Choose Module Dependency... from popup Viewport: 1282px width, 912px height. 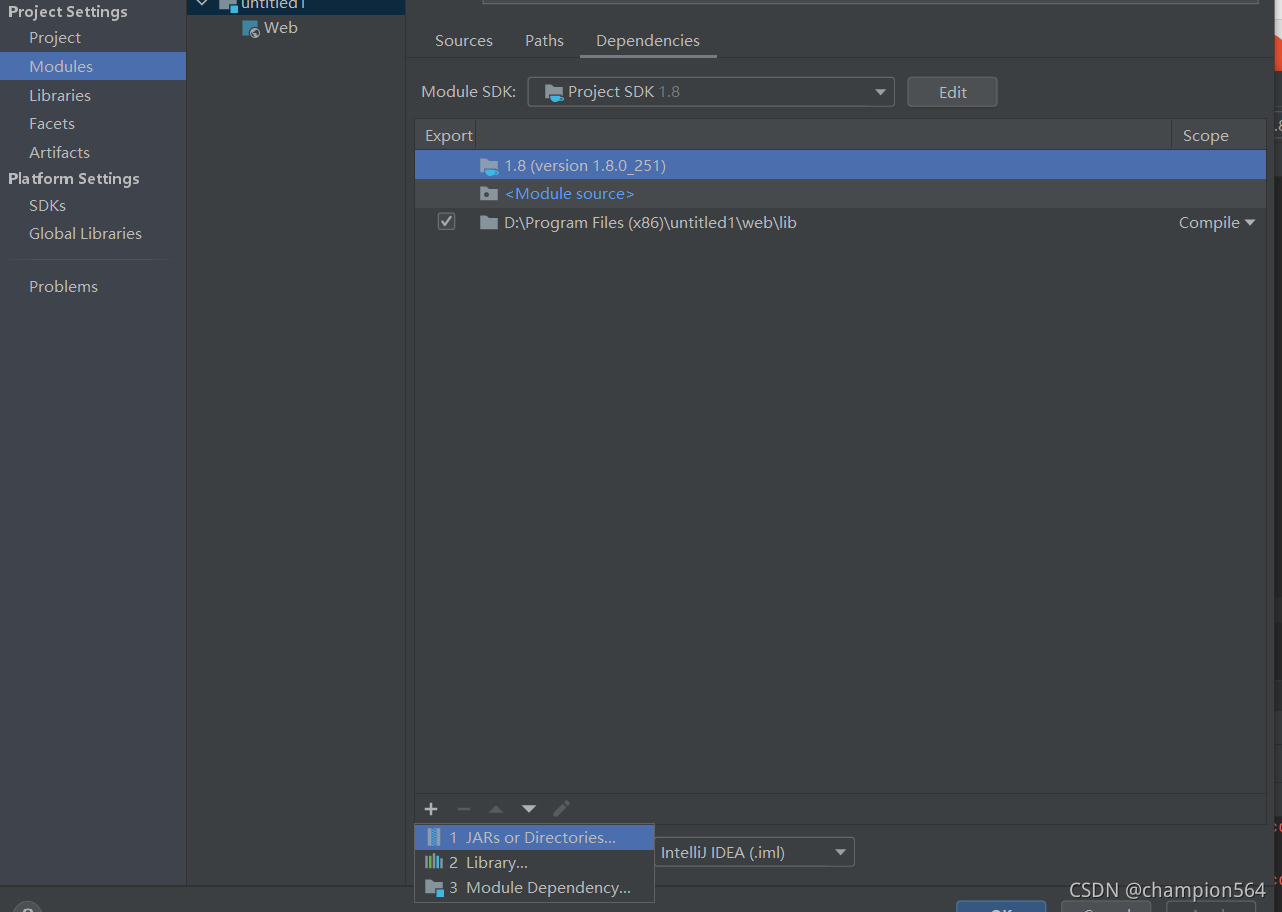coord(534,888)
